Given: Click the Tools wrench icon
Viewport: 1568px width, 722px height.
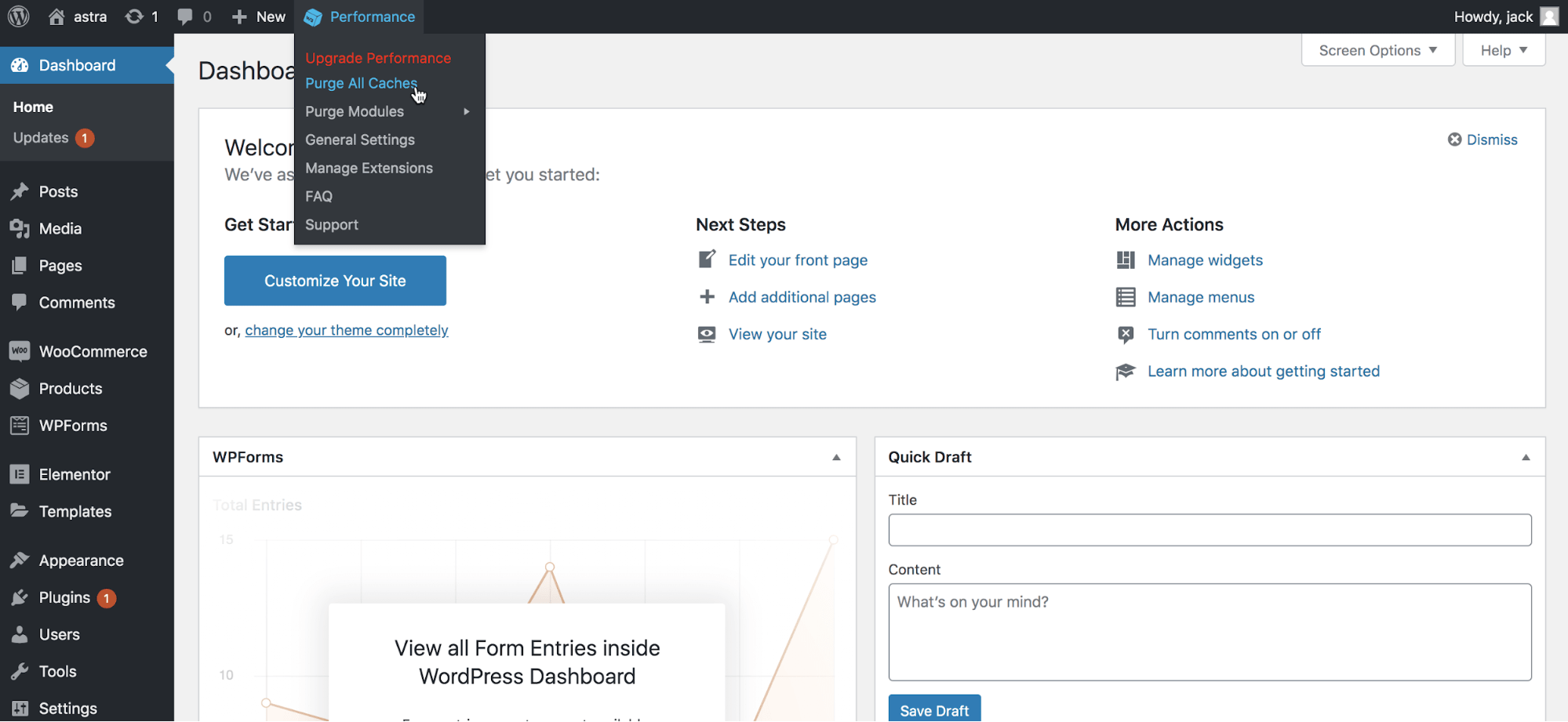Looking at the screenshot, I should coord(20,671).
